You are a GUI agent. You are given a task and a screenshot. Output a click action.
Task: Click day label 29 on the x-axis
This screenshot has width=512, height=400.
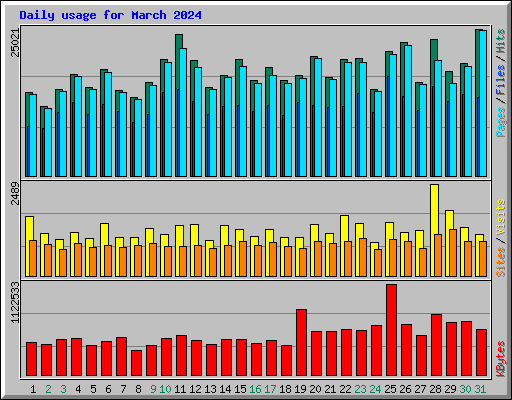click(450, 389)
